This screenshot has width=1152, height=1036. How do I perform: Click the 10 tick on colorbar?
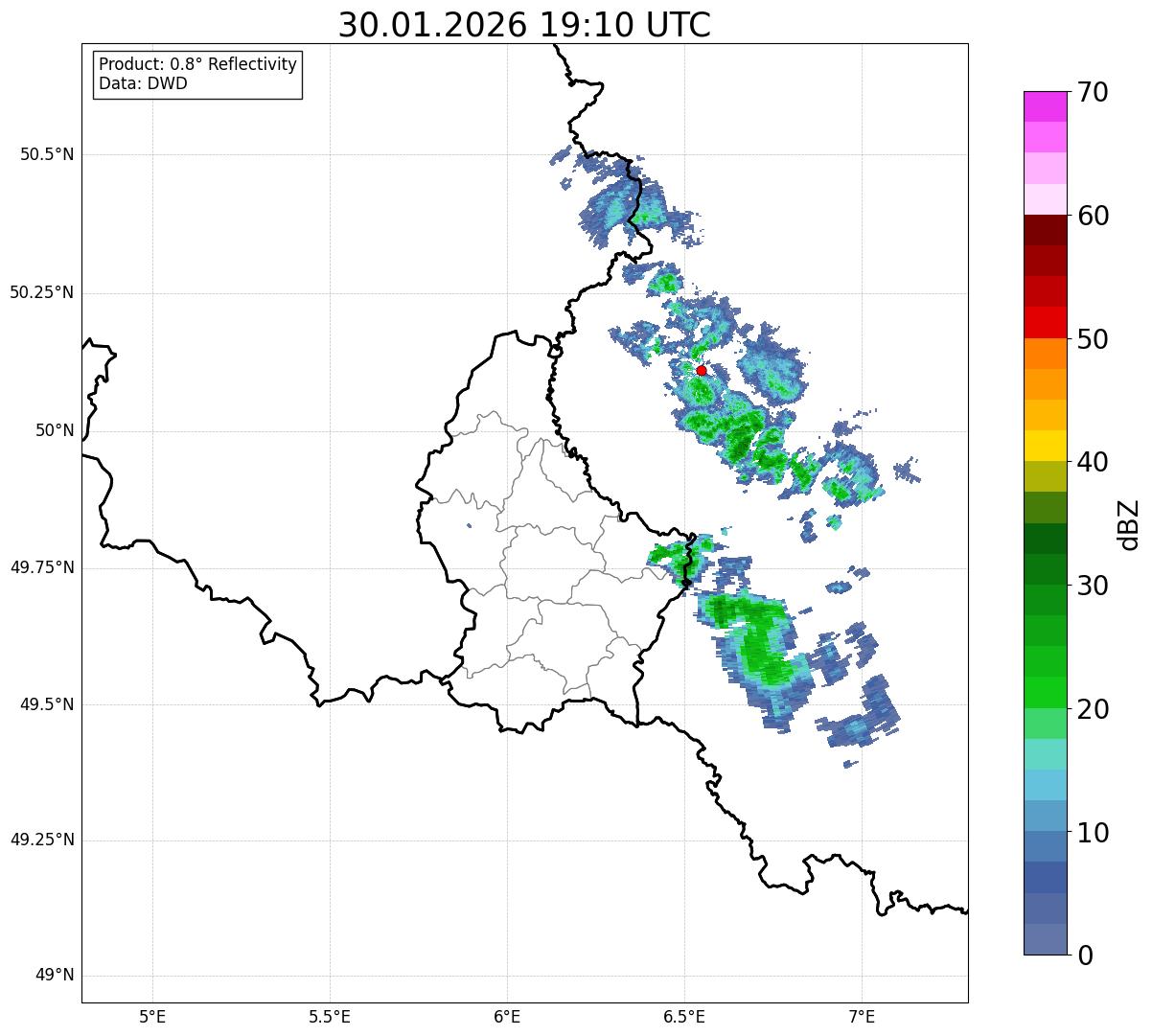1094,832
